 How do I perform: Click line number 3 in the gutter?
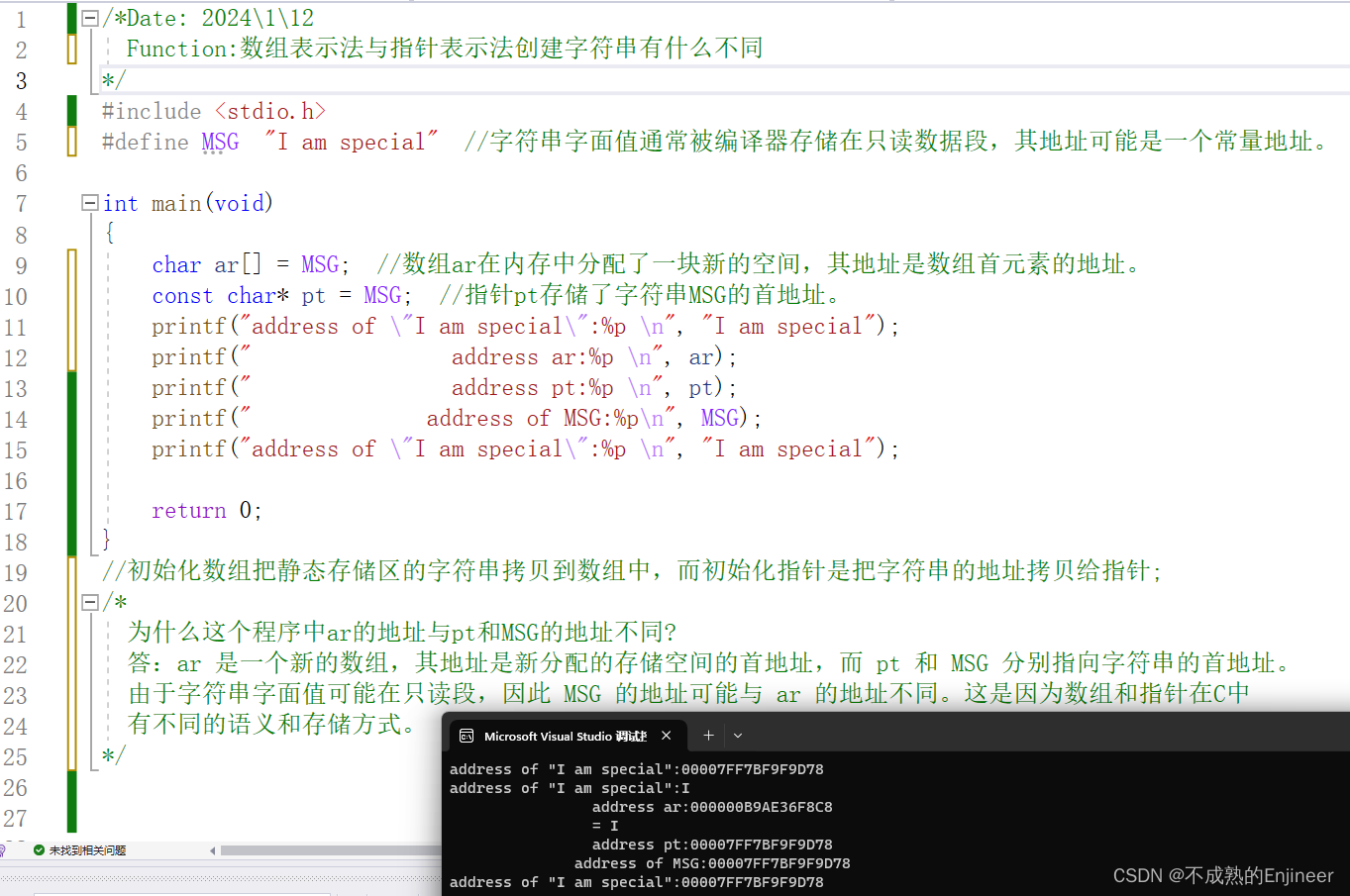coord(21,81)
